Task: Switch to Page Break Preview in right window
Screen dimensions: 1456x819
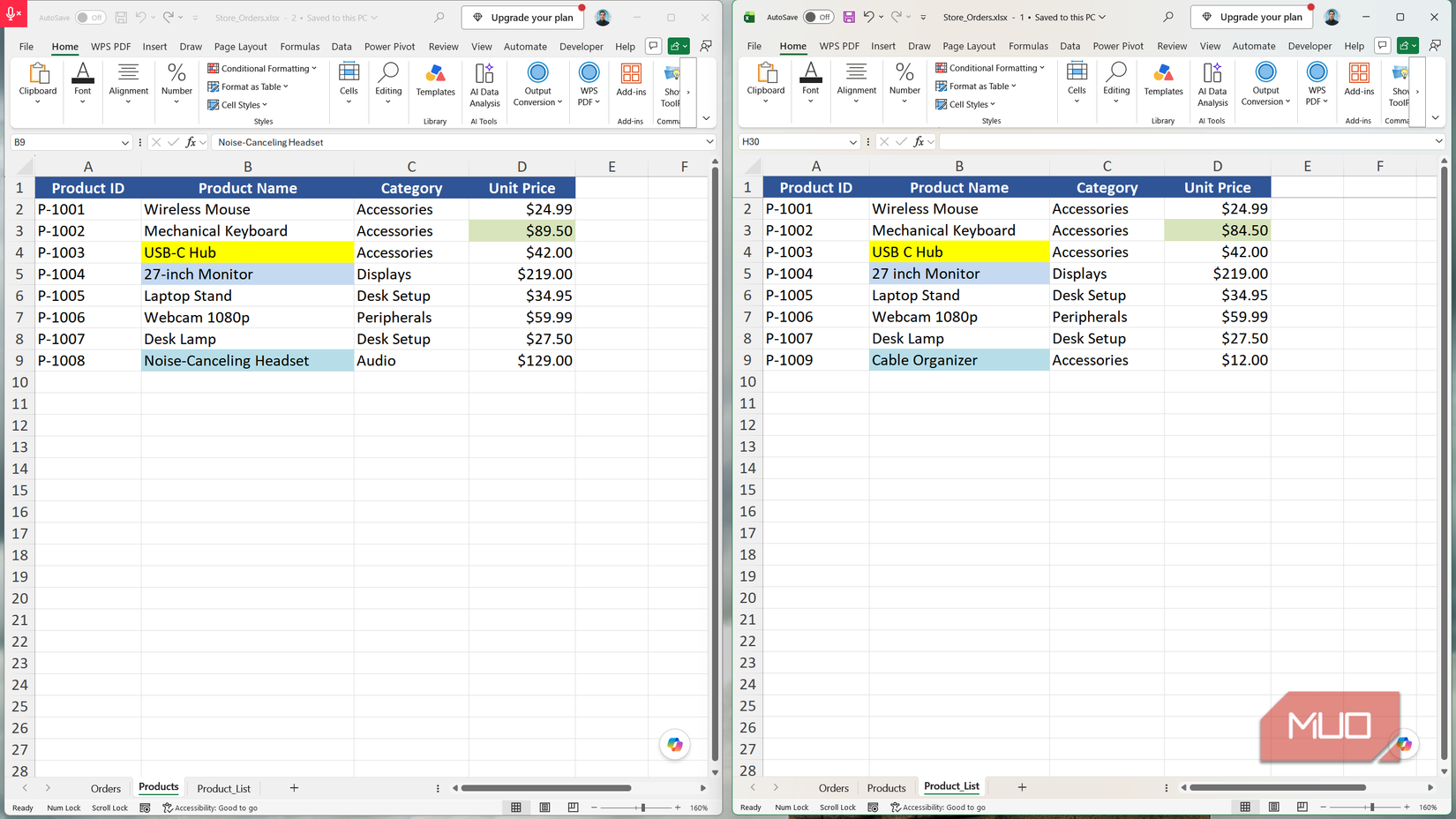Action: 1302,807
